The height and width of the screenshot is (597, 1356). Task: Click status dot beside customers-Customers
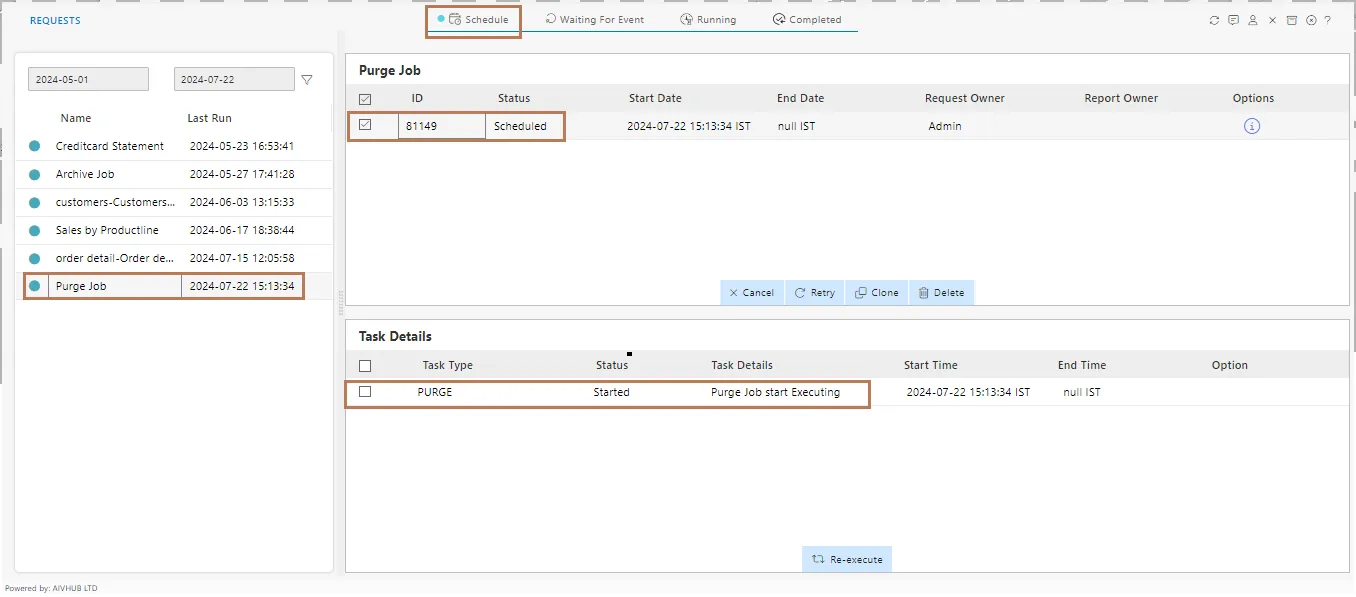click(x=35, y=202)
